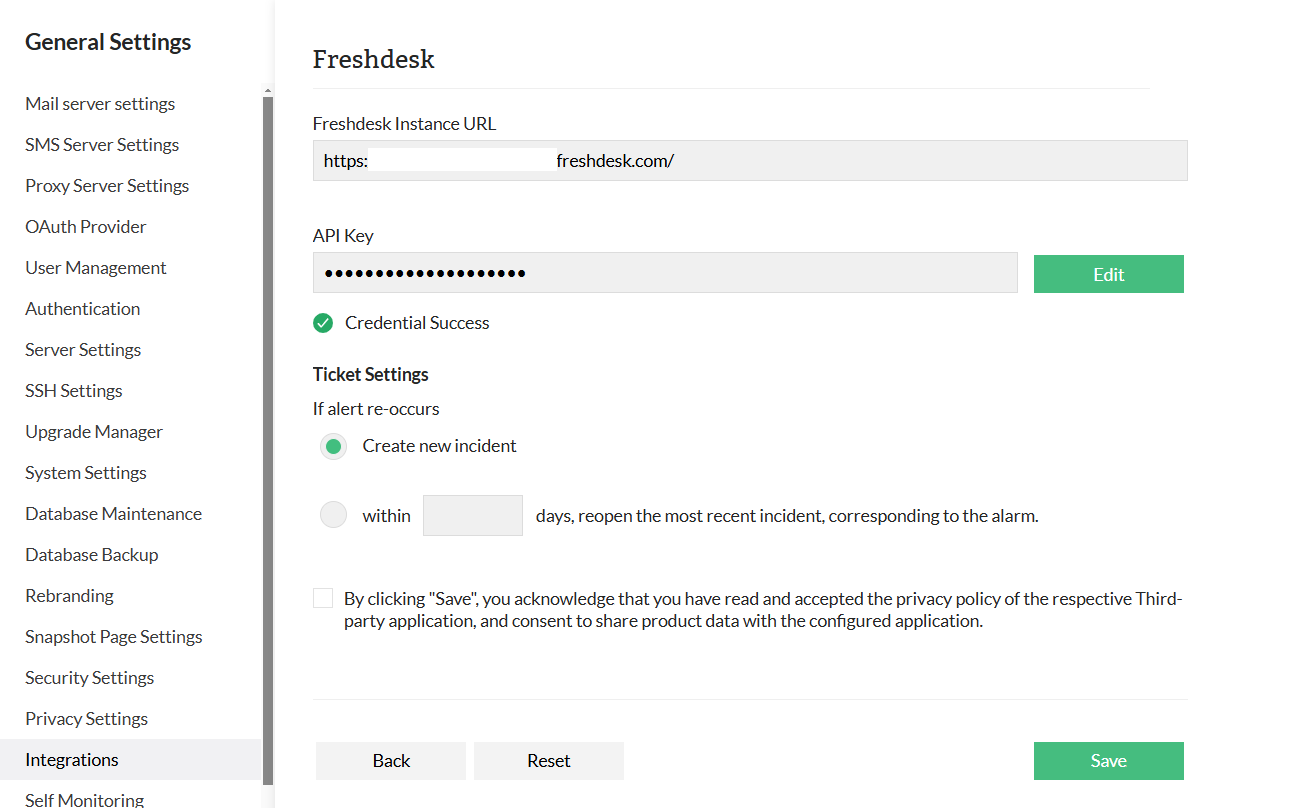Viewport: 1295px width, 808px height.
Task: Select the Create new incident radio button
Action: pos(334,446)
